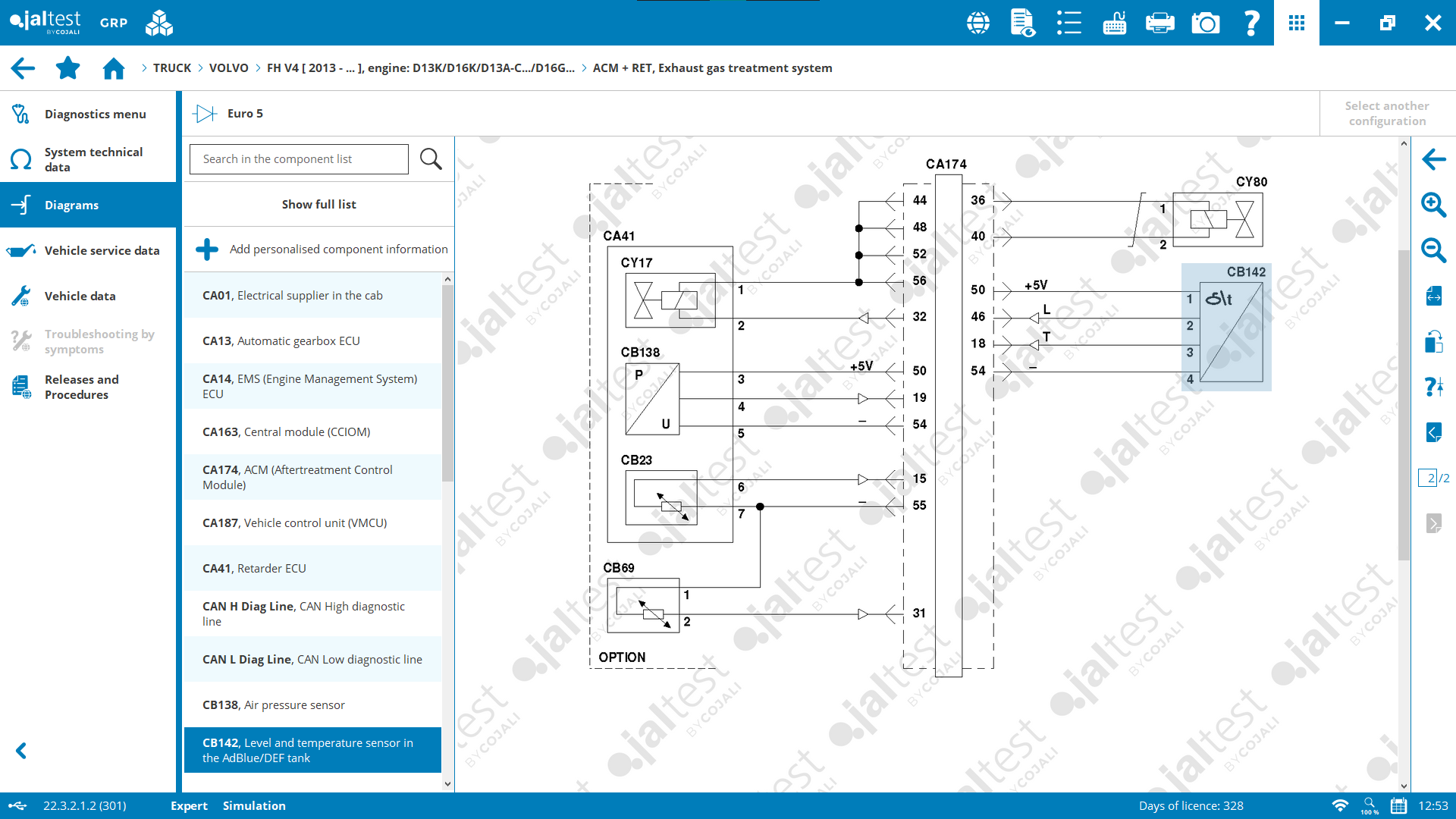Image resolution: width=1456 pixels, height=819 pixels.
Task: Click the Wi-Fi status icon
Action: point(1340,805)
